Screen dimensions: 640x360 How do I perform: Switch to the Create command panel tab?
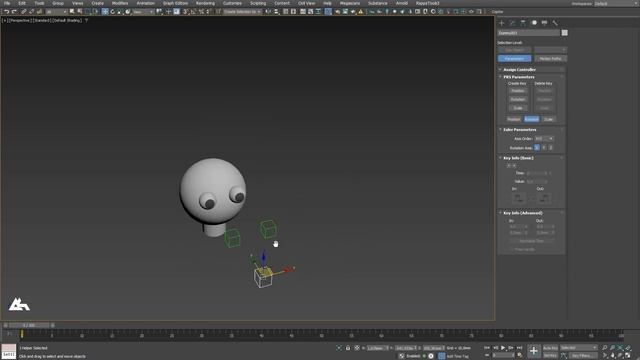[502, 23]
